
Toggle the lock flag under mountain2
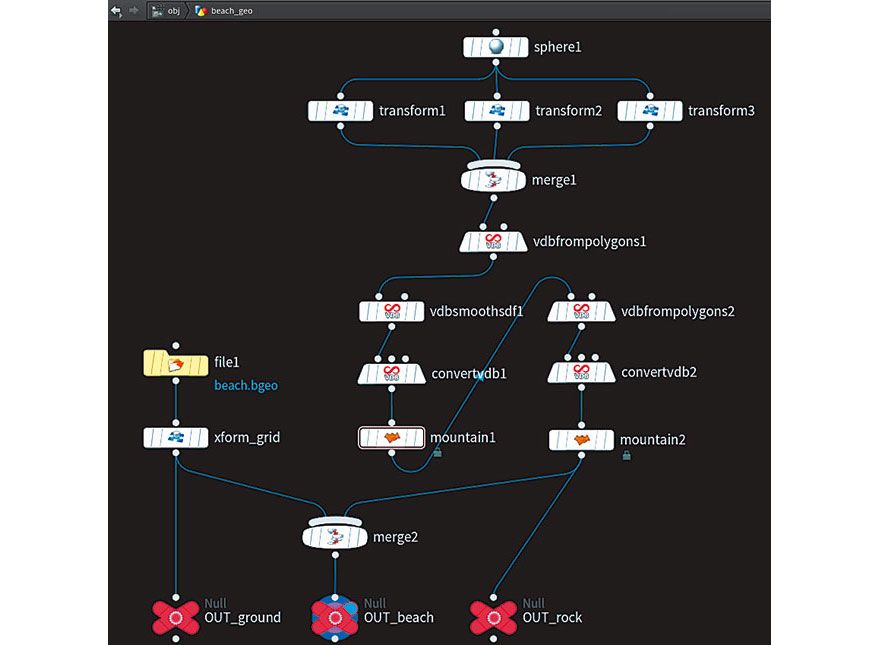click(x=627, y=456)
